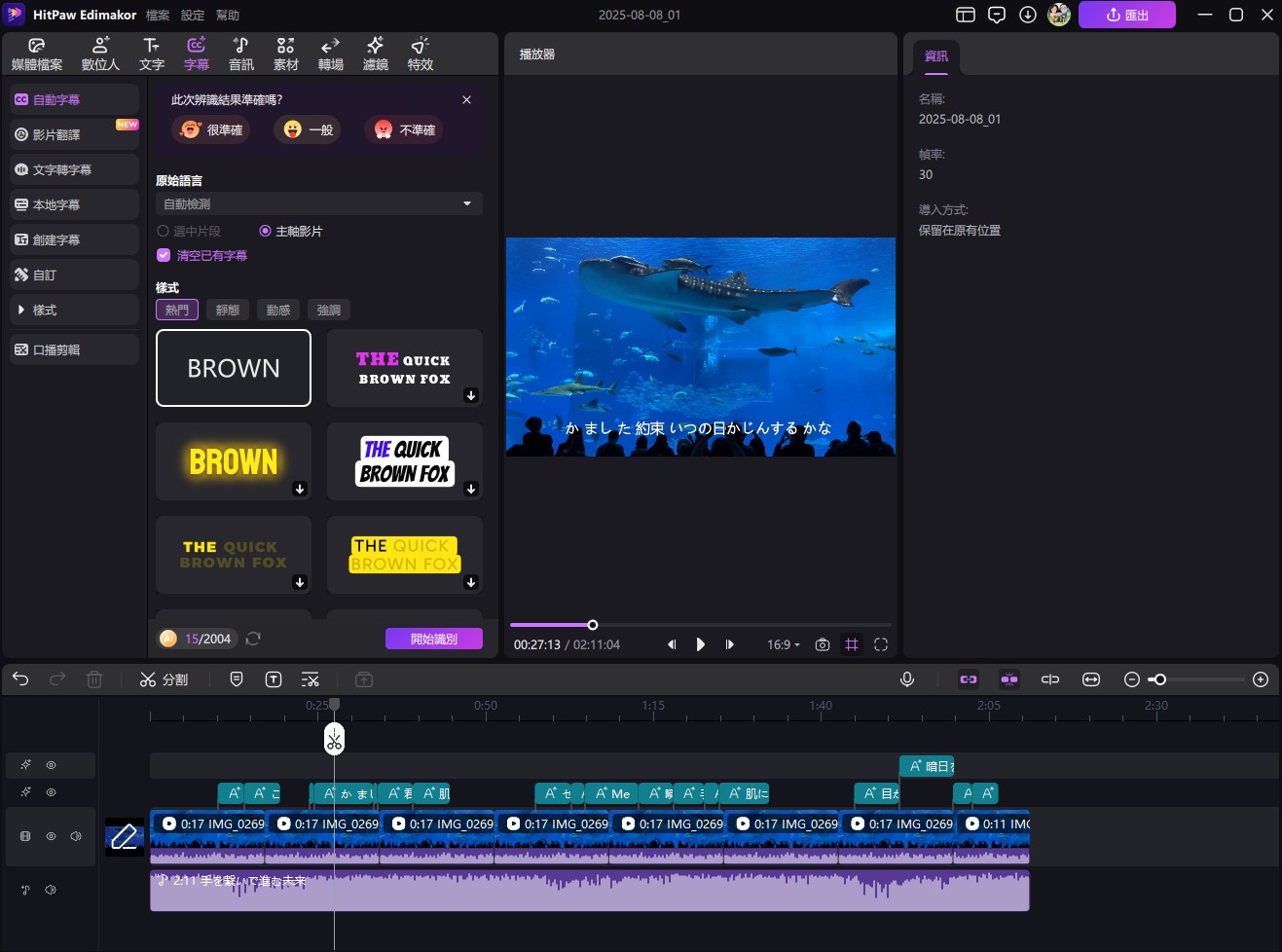The width and height of the screenshot is (1282, 952).
Task: Click the purple 匯出 export button
Action: pos(1127,15)
